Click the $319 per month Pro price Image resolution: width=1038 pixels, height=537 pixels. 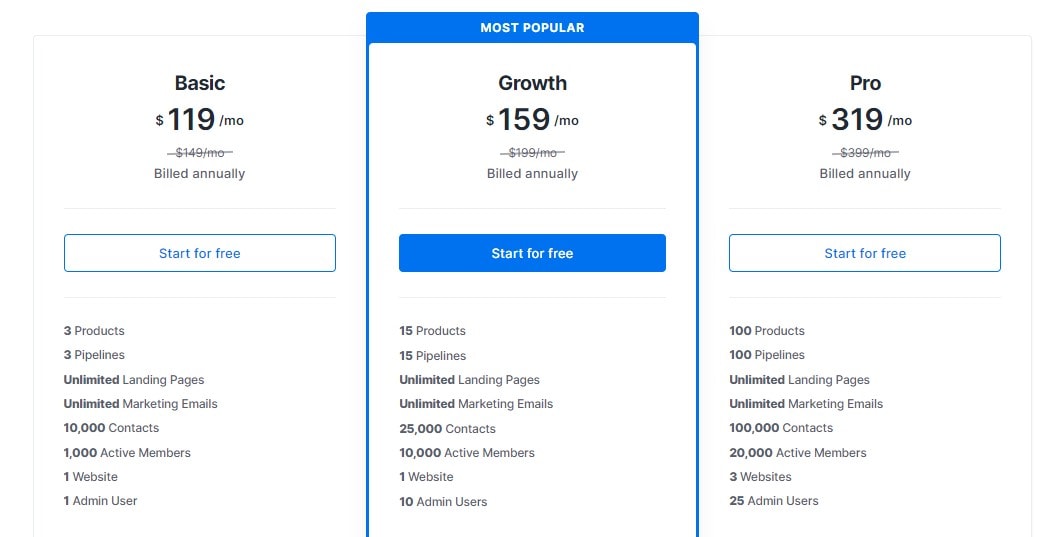point(865,120)
